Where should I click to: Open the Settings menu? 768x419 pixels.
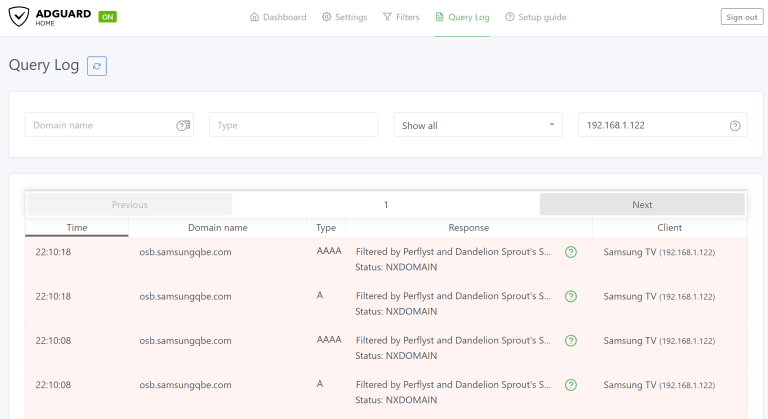(x=344, y=17)
